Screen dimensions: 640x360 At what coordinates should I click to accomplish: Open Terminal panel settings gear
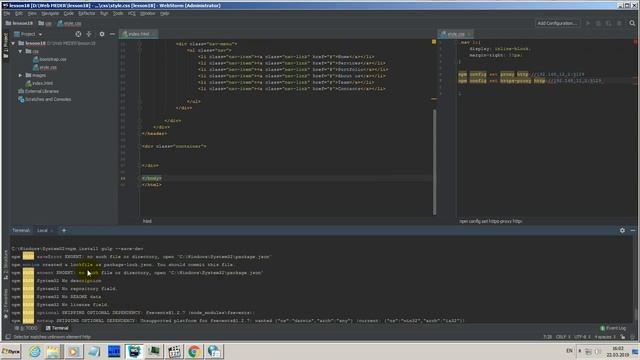click(622, 231)
